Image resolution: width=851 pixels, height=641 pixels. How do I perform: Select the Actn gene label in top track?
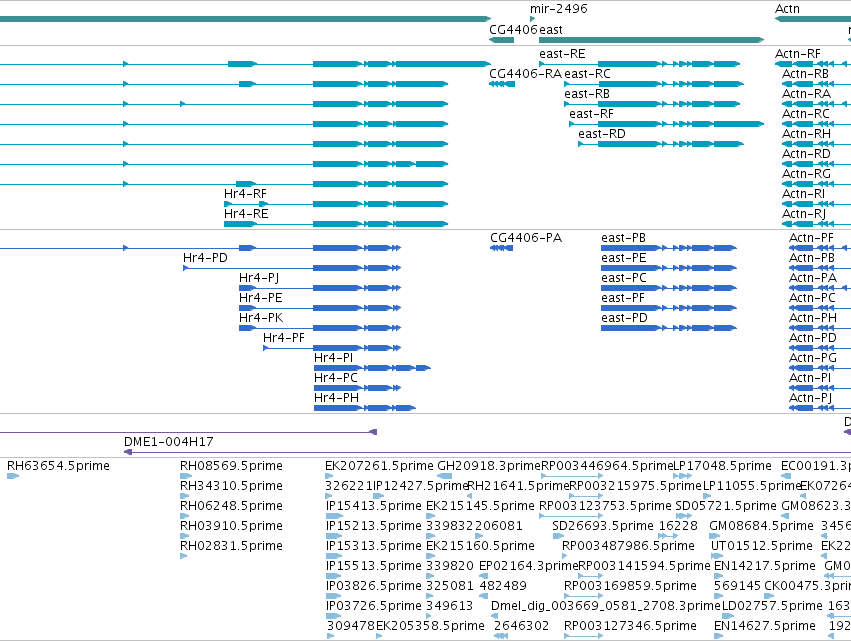(x=788, y=9)
